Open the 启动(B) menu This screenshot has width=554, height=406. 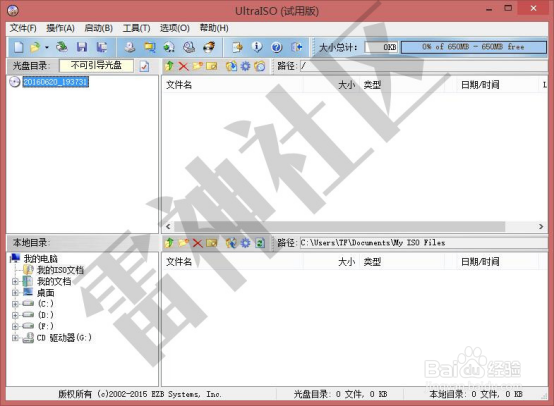99,28
